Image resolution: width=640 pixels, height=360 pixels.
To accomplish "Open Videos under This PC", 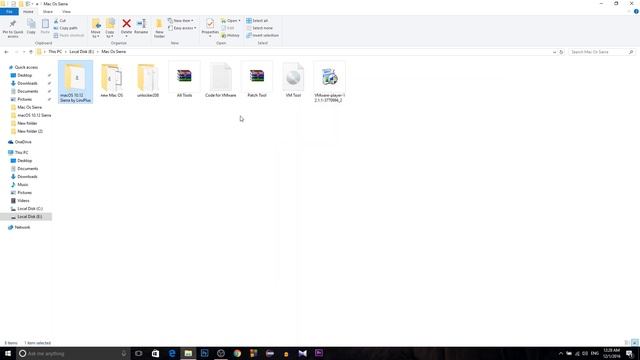I will pyautogui.click(x=23, y=201).
